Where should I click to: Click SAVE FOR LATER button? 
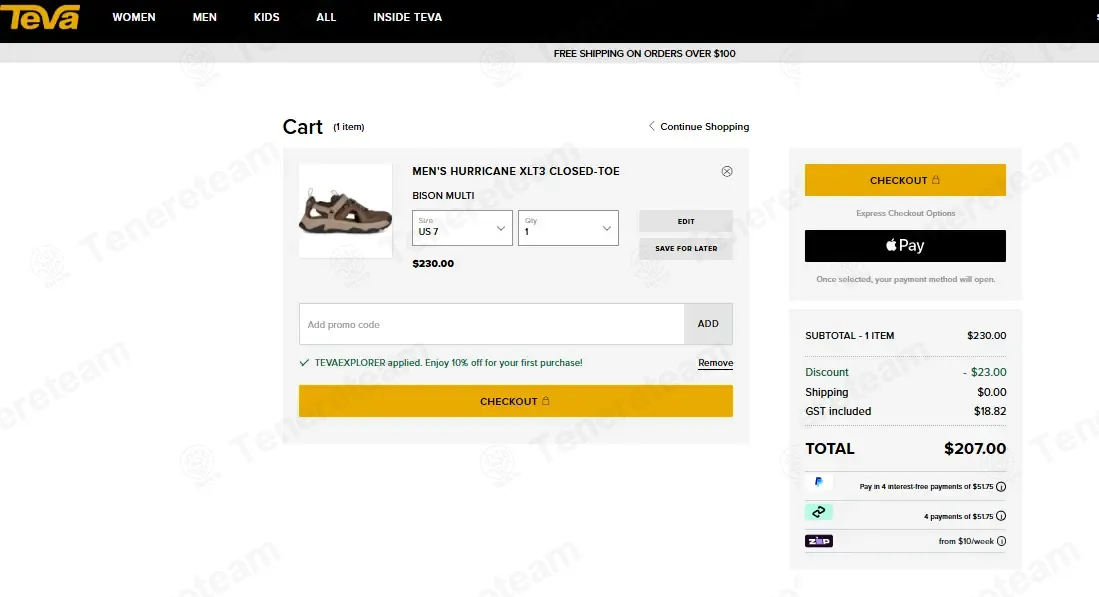pyautogui.click(x=685, y=248)
